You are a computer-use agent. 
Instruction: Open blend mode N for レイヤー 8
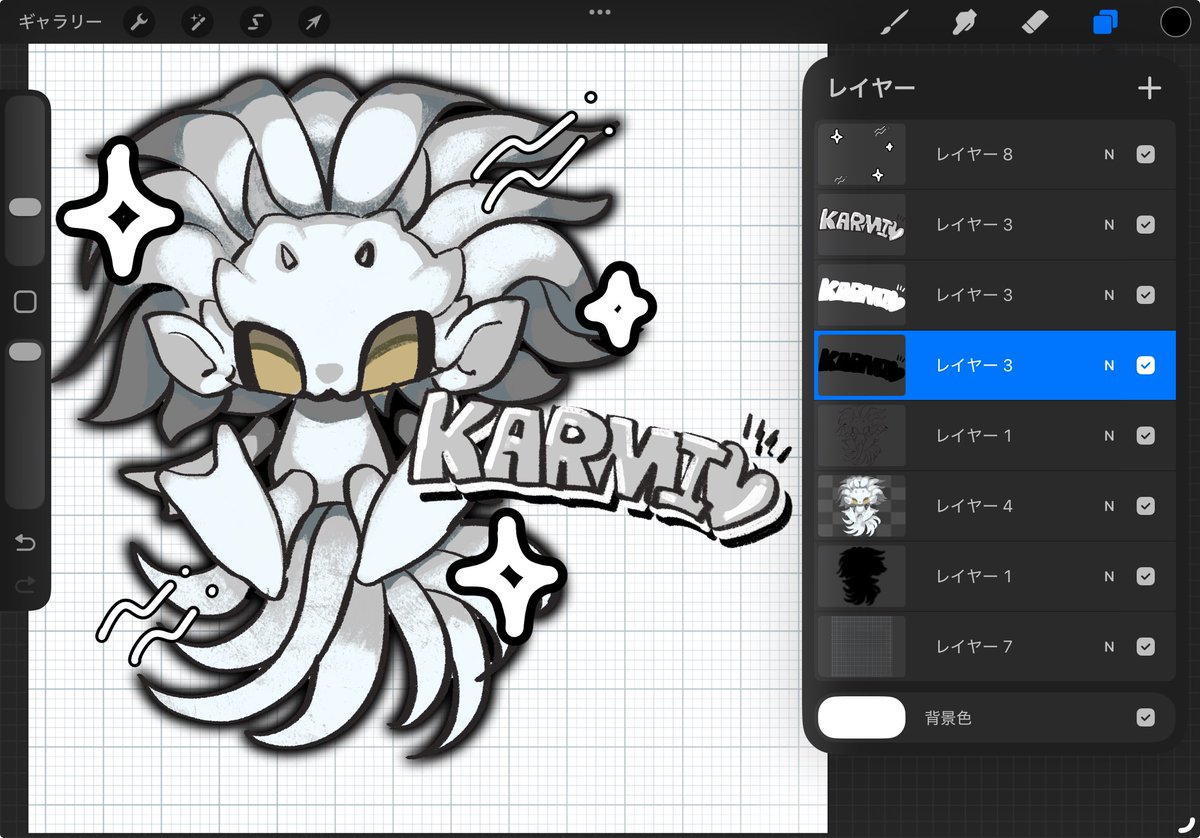tap(1109, 155)
